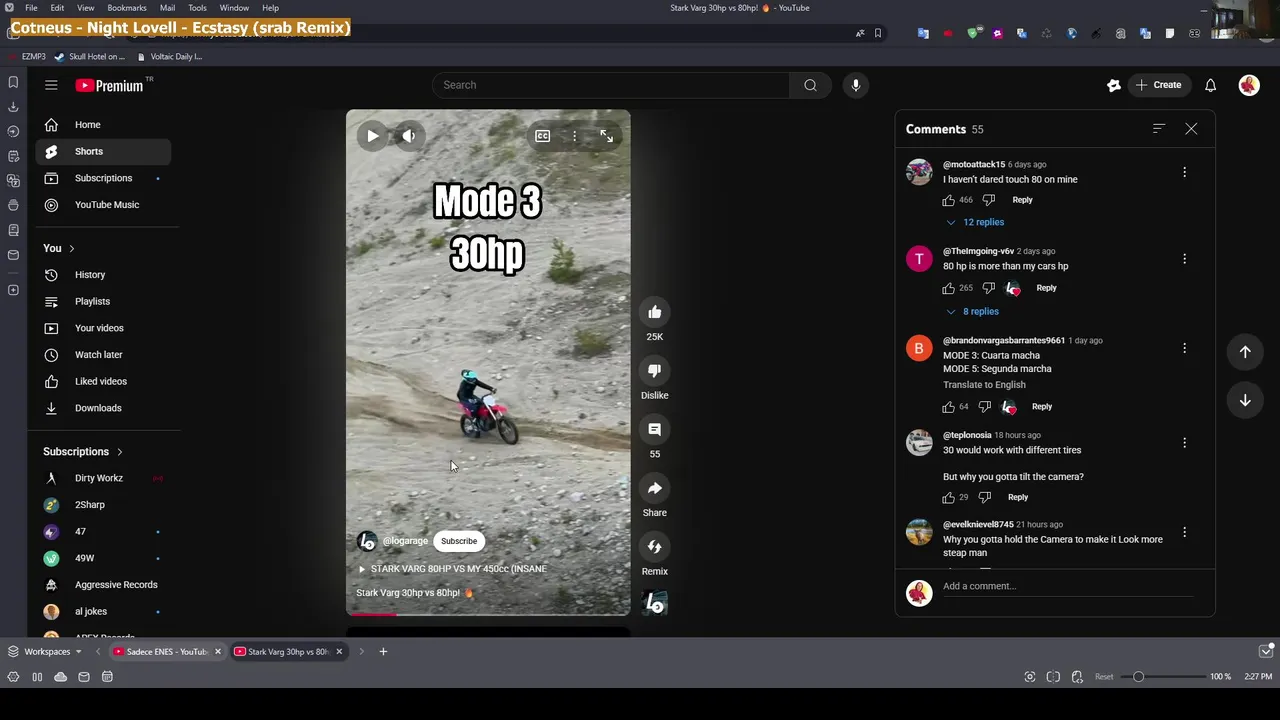Expand 12 replies under motoattack15 comment
1280x720 pixels.
(x=975, y=222)
